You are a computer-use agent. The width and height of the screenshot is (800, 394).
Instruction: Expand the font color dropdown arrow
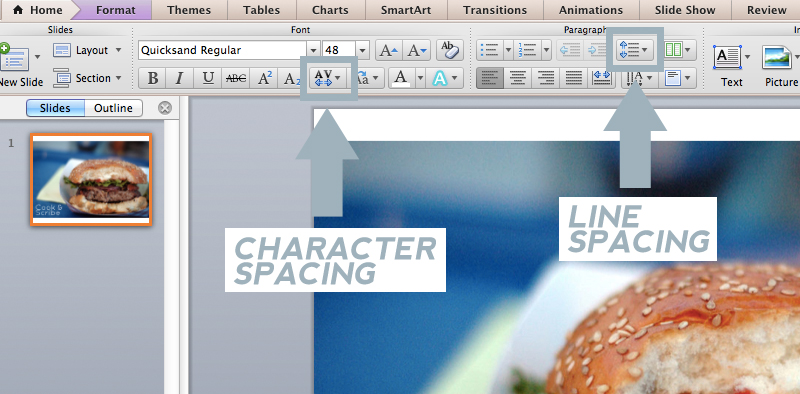420,78
